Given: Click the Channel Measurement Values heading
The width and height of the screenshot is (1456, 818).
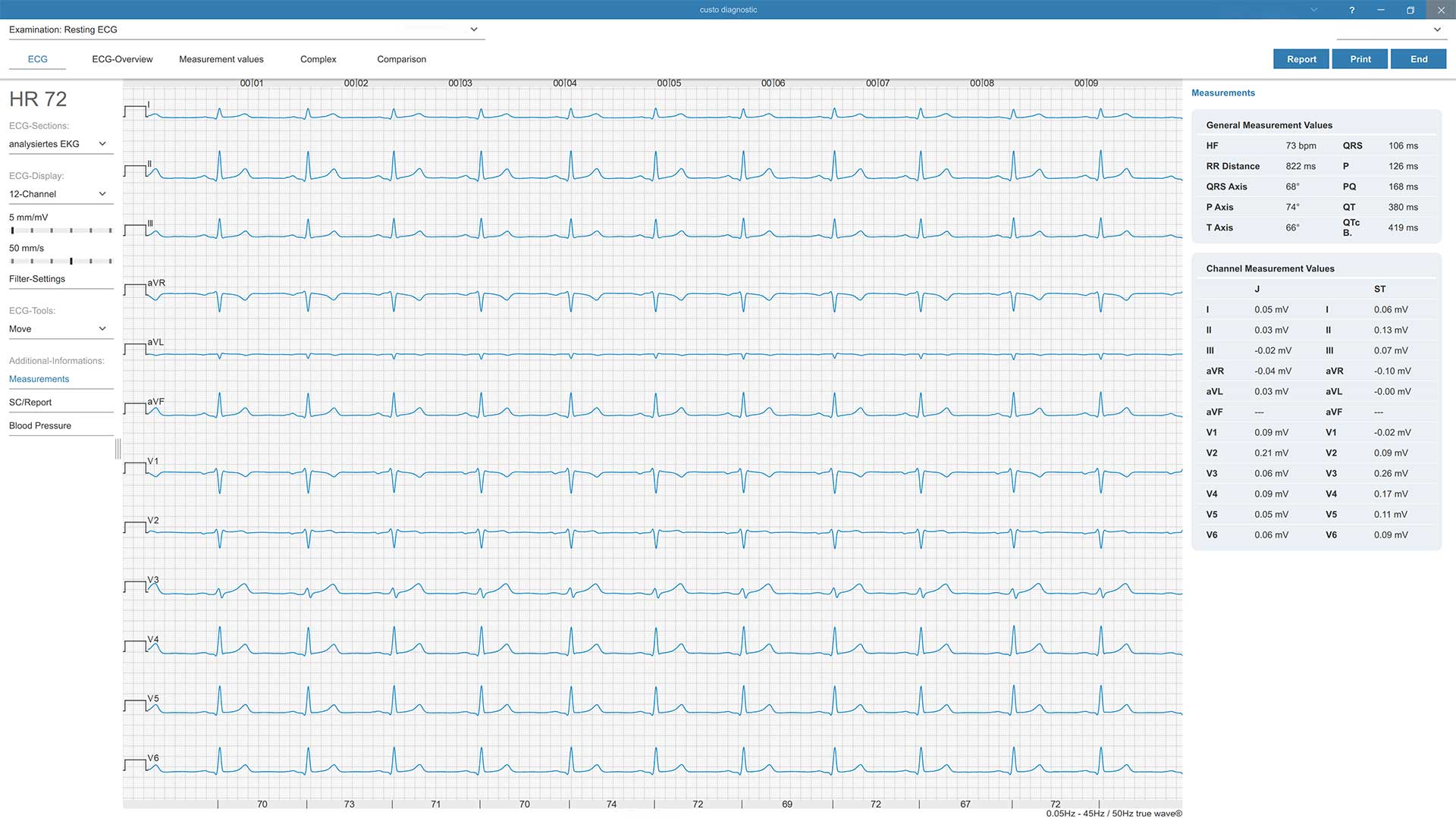Looking at the screenshot, I should click(1270, 268).
